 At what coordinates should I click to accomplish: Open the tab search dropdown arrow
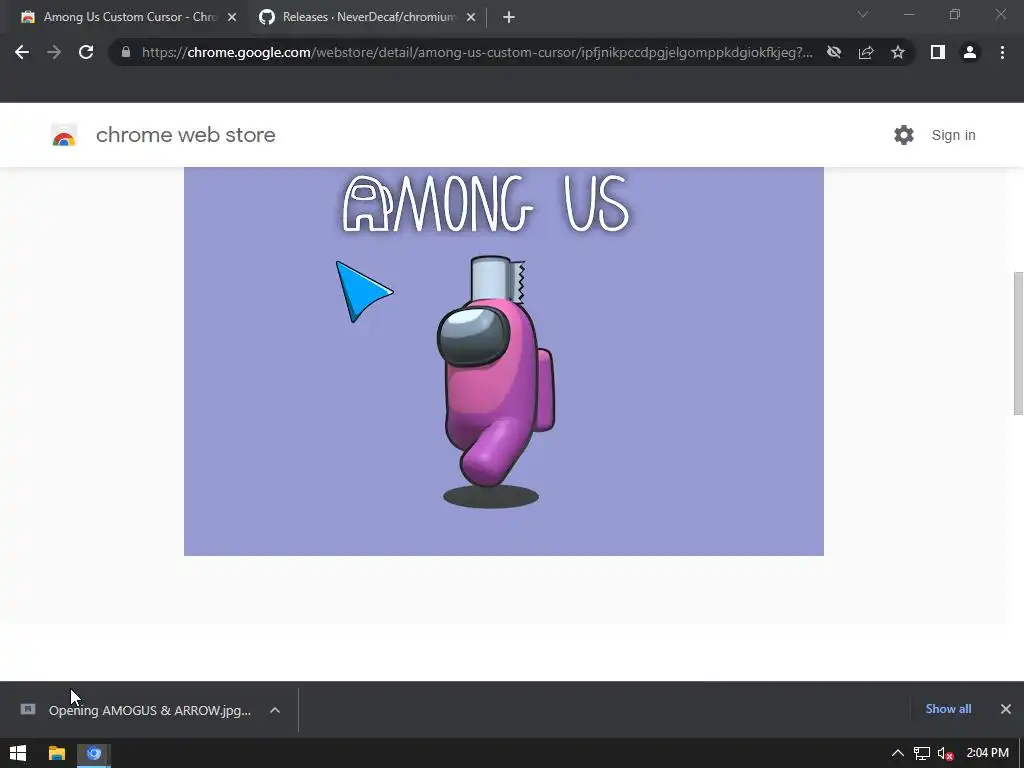(x=863, y=14)
